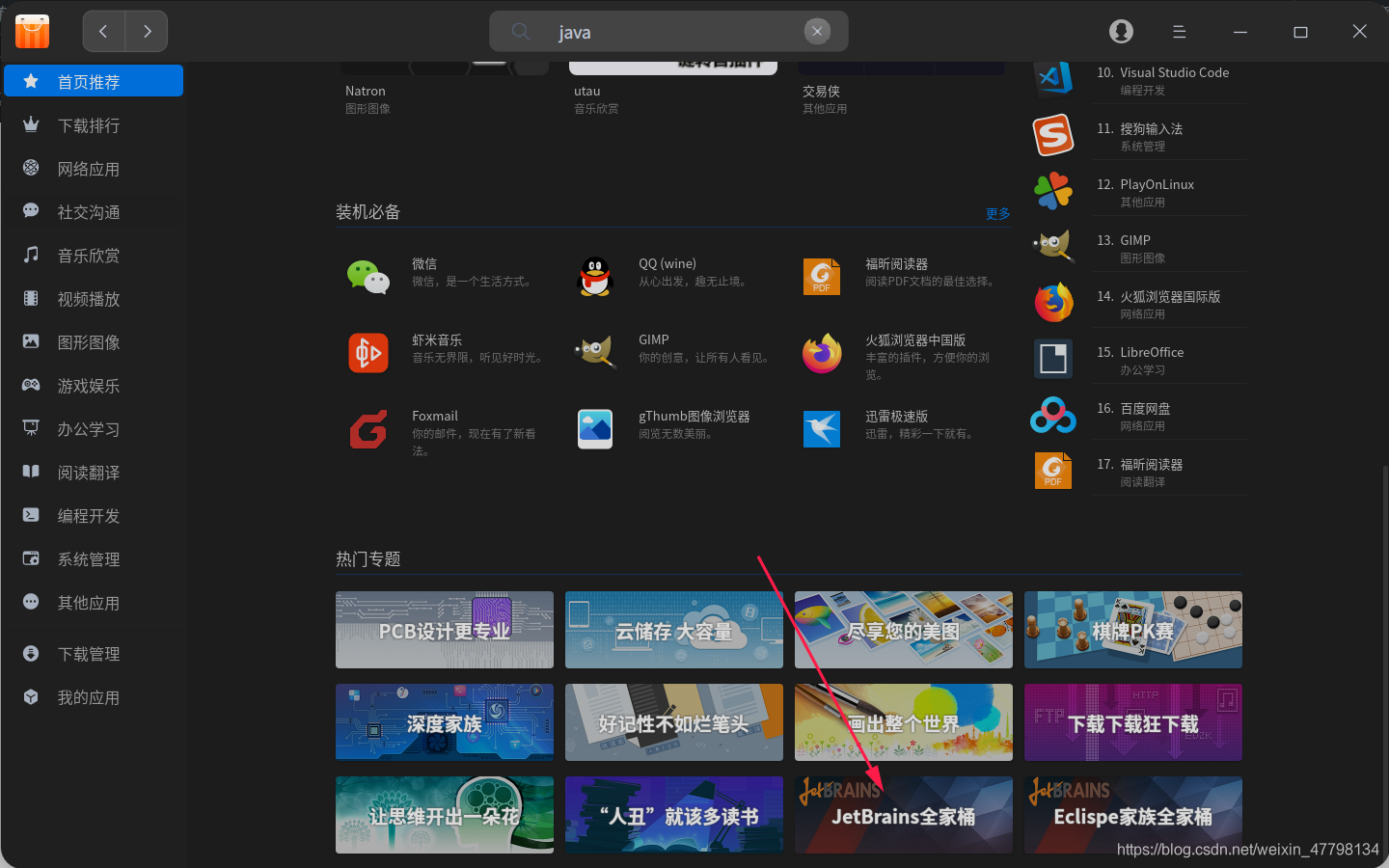This screenshot has height=868, width=1389.
Task: Open Visual Studio Code icon in ranking
Action: 1052,78
